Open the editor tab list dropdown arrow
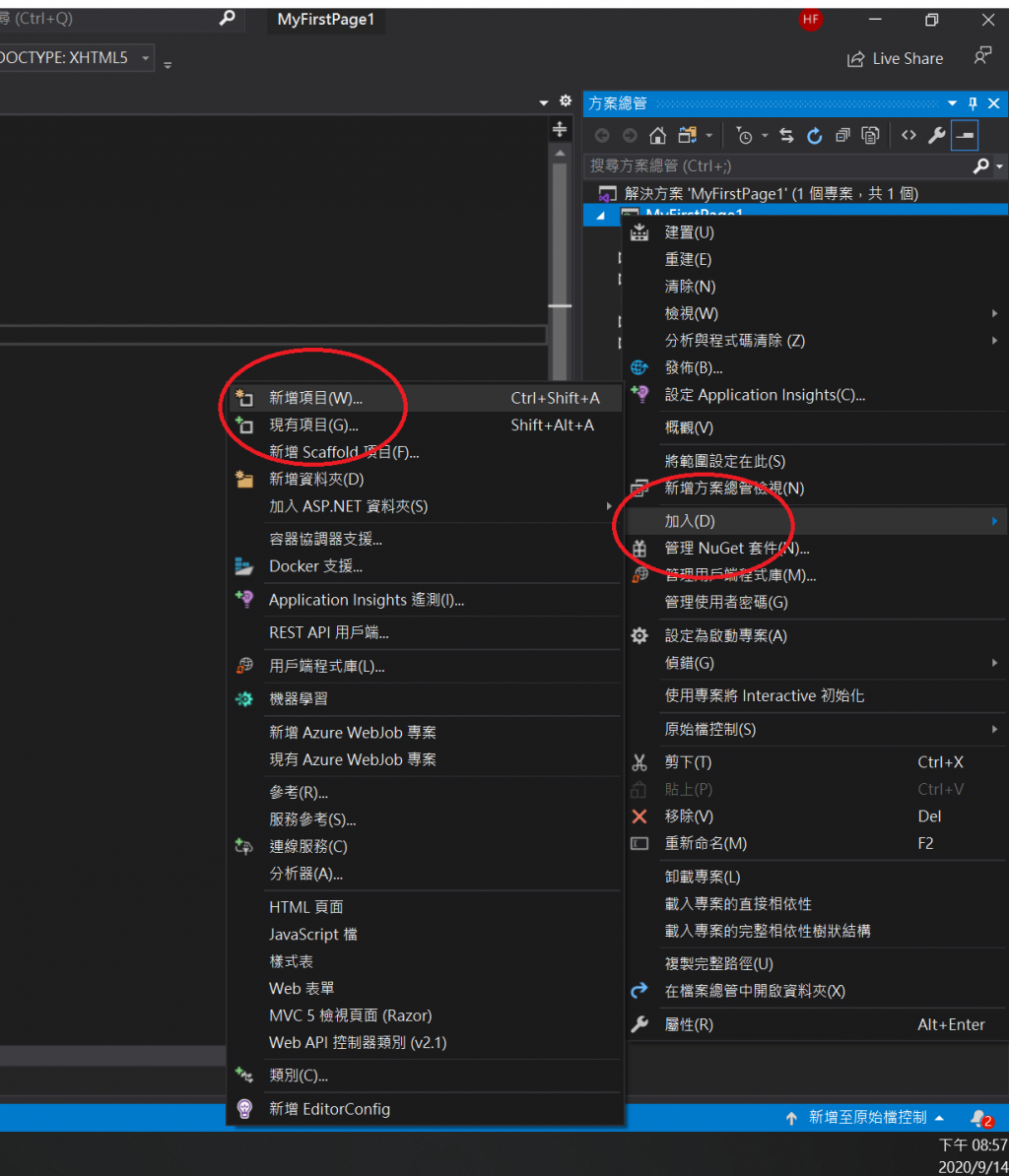 pos(544,102)
